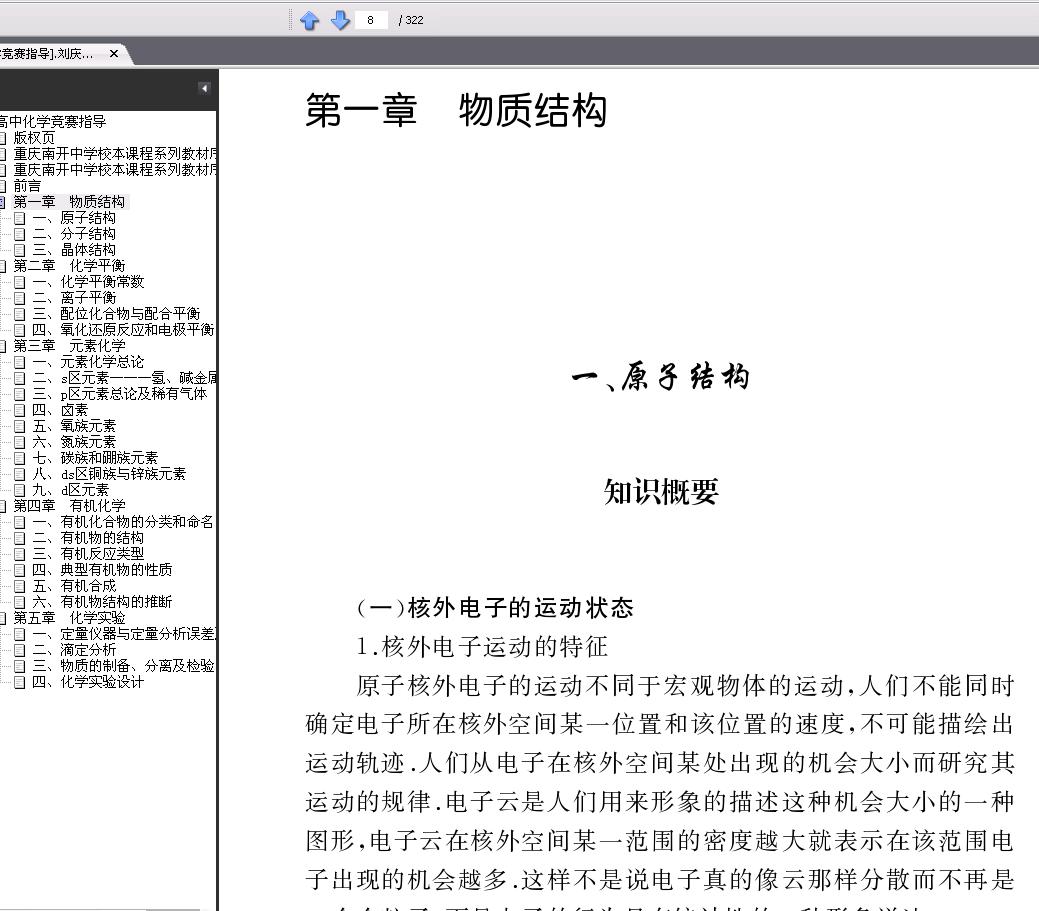
Task: Open the 二、分子结构 bookmark
Action: tap(74, 234)
